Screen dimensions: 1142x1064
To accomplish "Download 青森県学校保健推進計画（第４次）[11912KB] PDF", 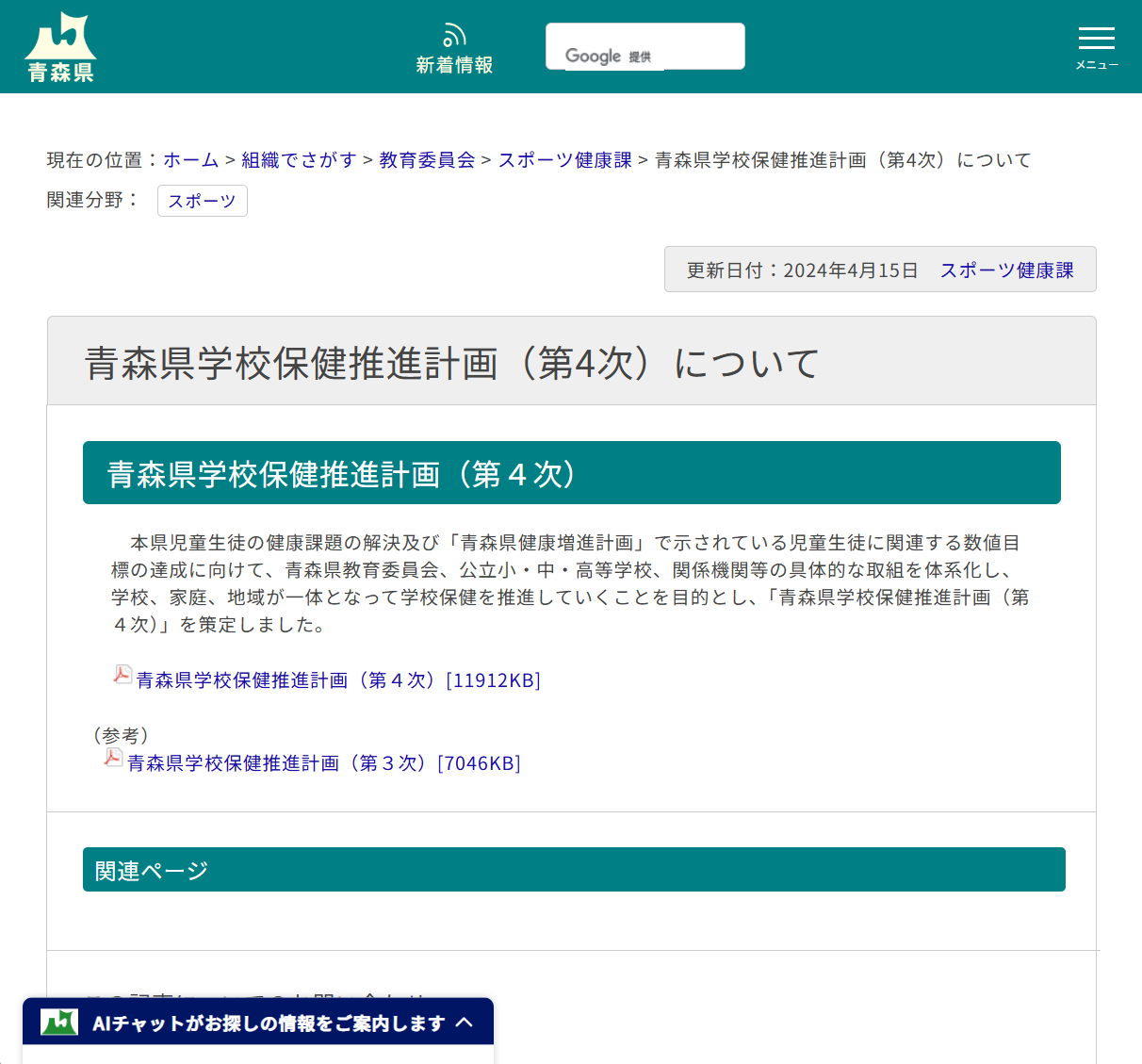I will click(x=337, y=679).
